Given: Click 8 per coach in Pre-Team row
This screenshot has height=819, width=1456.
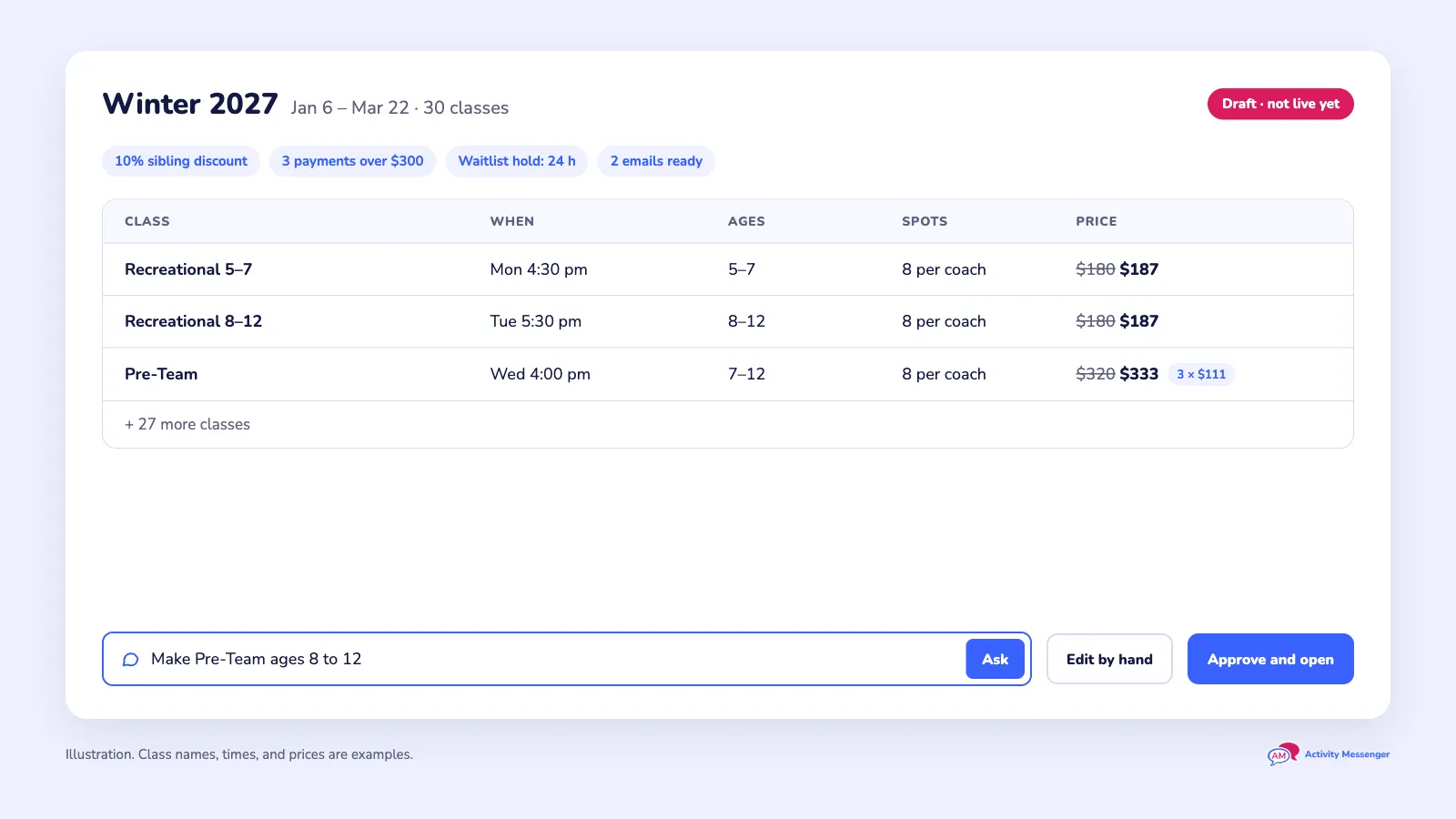Looking at the screenshot, I should pos(944,374).
